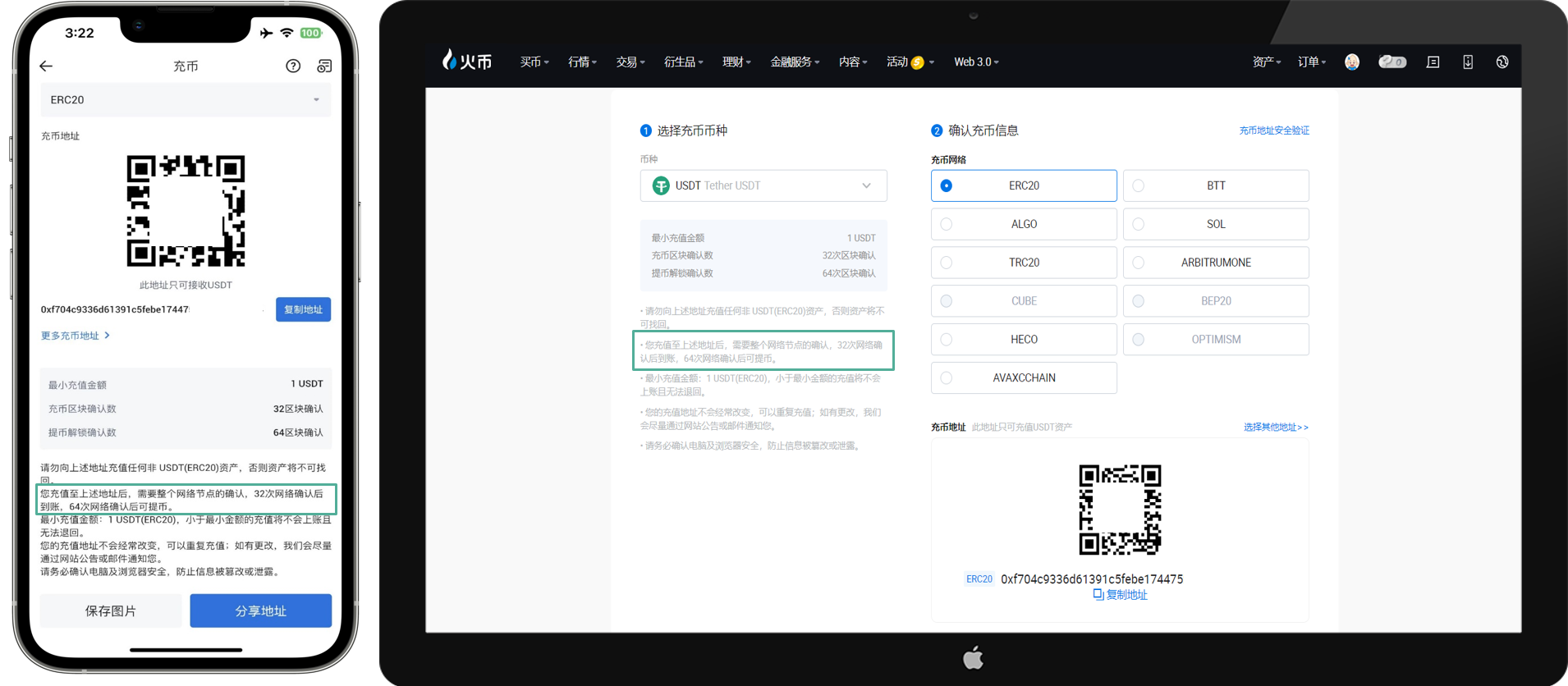Click the app download phone icon
This screenshot has height=686, width=1568.
click(x=1468, y=62)
